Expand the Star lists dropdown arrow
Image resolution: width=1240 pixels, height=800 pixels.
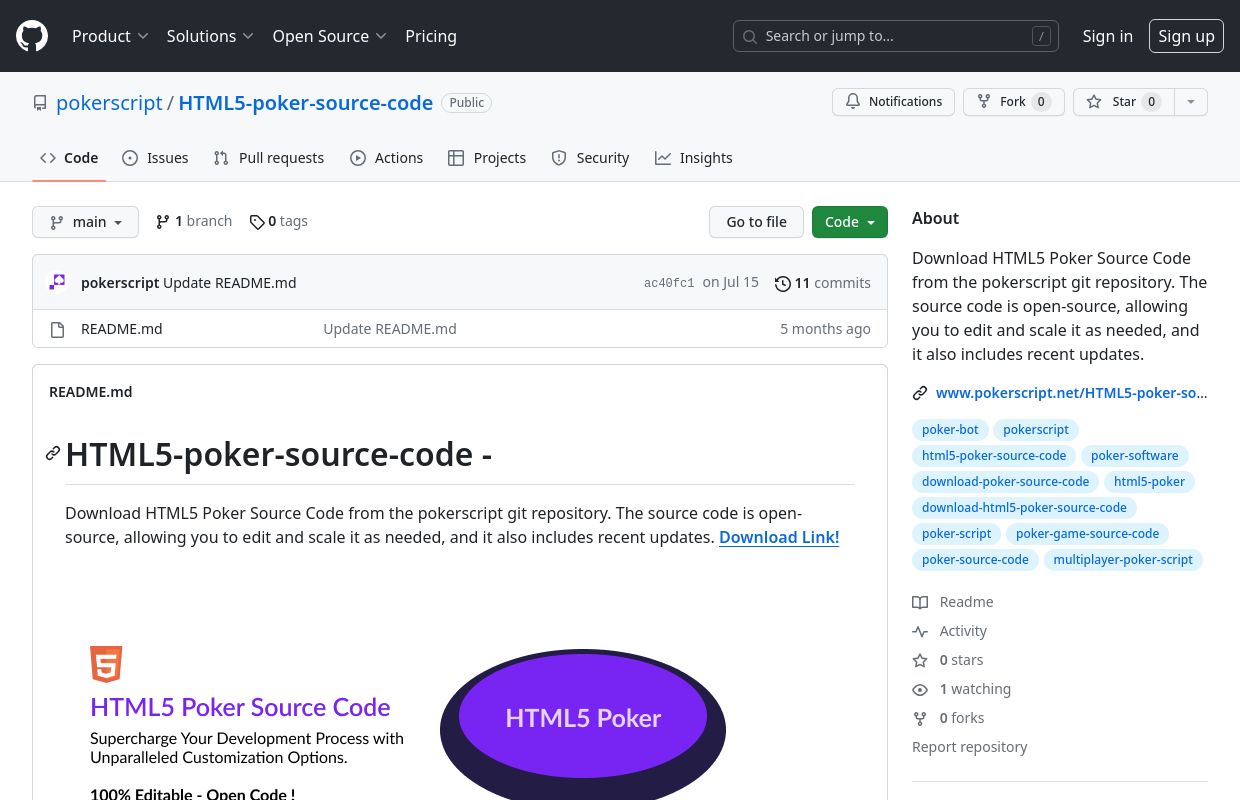[x=1190, y=102]
